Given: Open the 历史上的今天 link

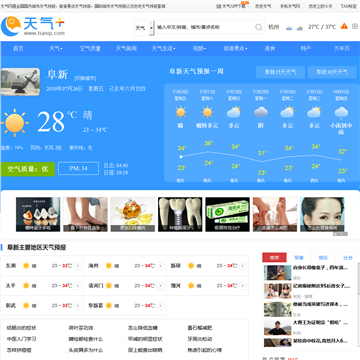Looking at the screenshot, I should pos(320,6).
